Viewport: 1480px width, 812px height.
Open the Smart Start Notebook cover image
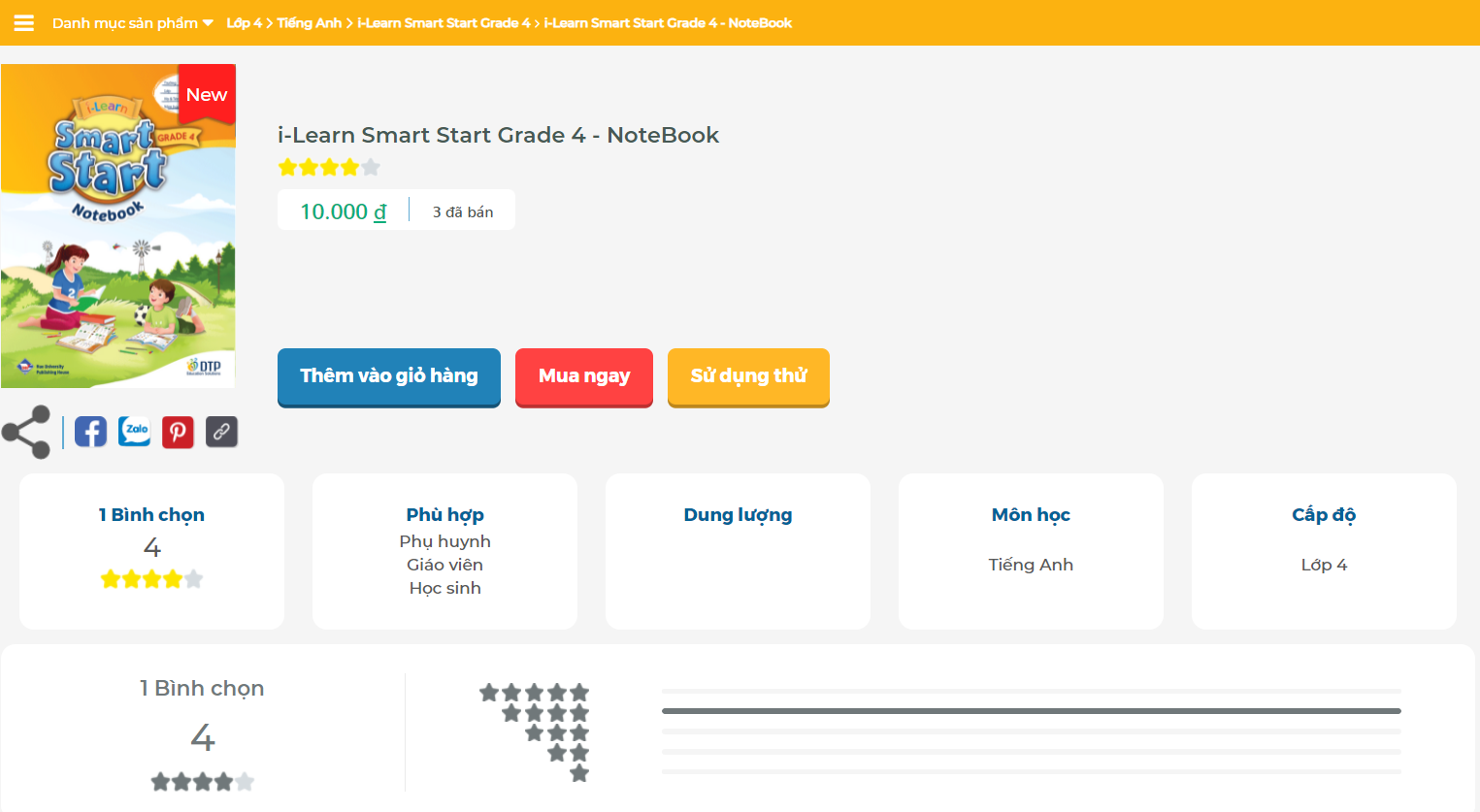(x=118, y=226)
